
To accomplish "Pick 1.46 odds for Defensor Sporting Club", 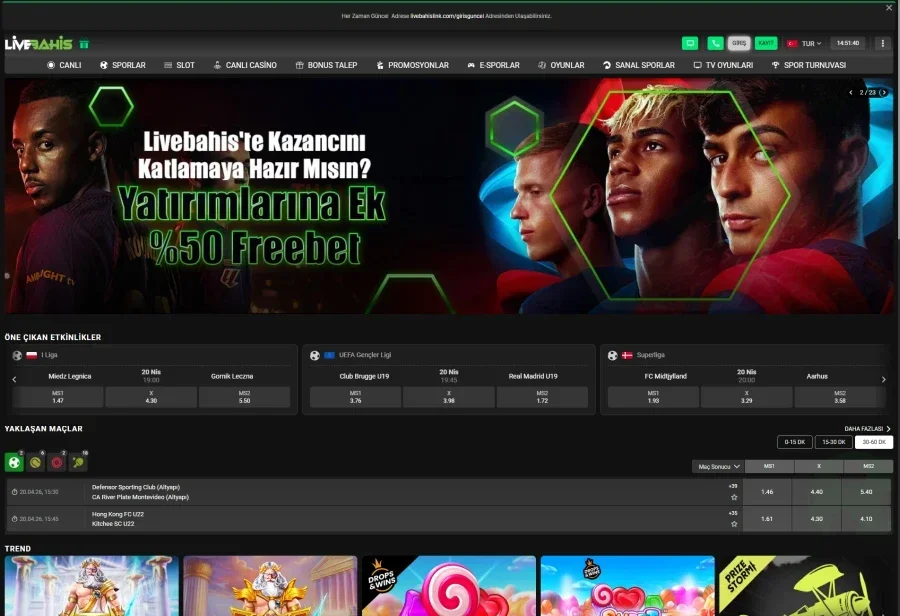I will pos(767,492).
